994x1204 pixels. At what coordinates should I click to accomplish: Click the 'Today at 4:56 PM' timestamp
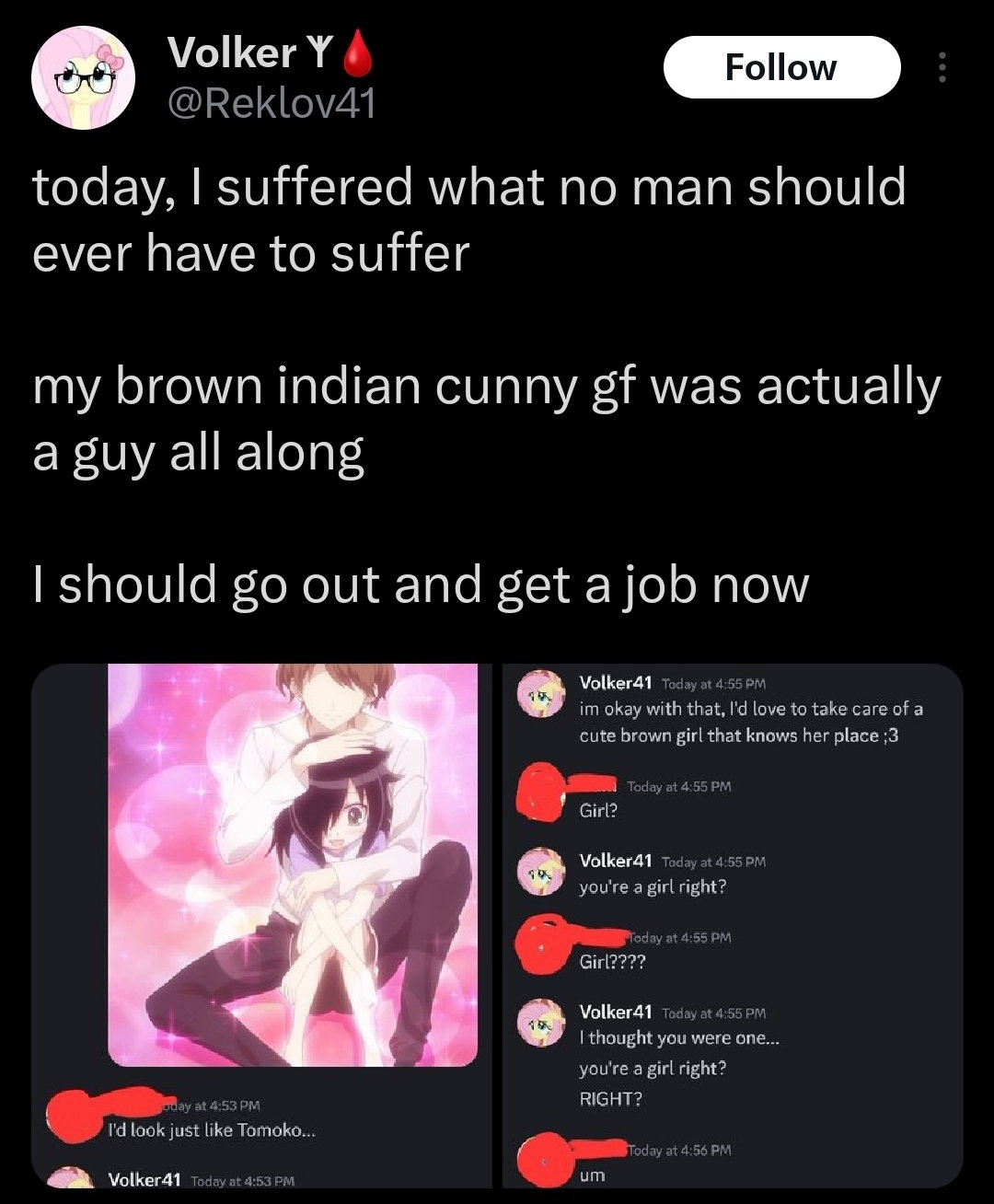point(680,1150)
